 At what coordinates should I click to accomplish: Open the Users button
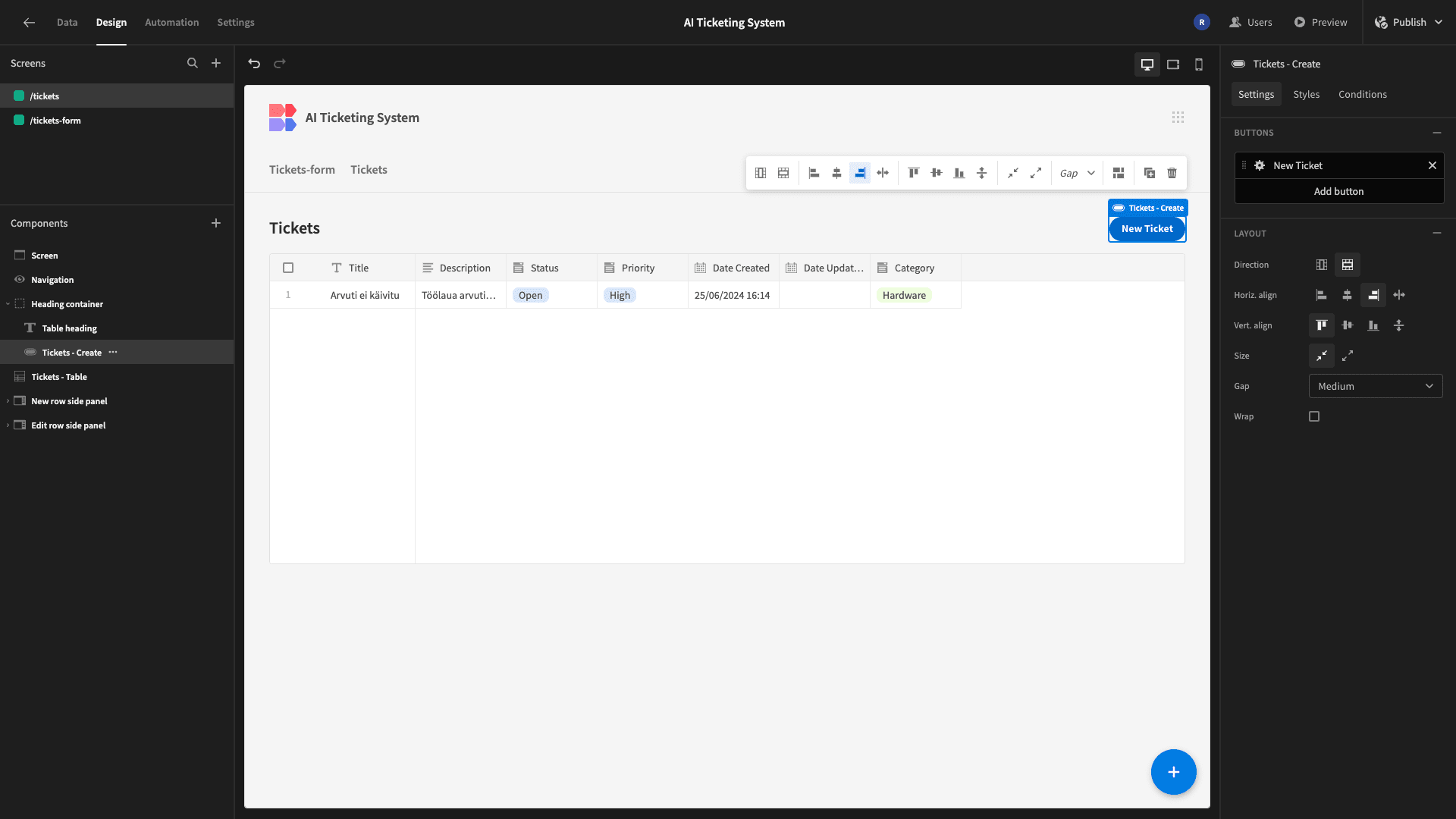point(1250,22)
